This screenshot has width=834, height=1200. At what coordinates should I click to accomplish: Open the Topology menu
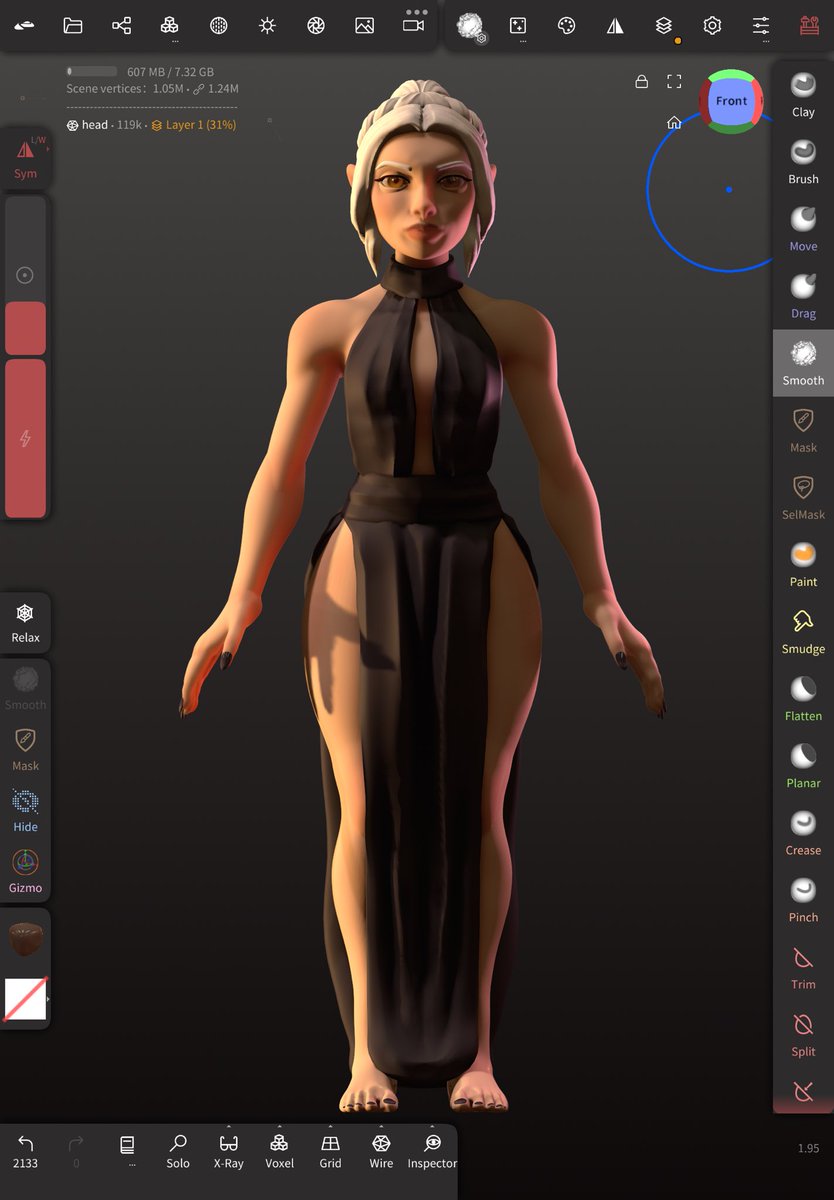tap(170, 26)
